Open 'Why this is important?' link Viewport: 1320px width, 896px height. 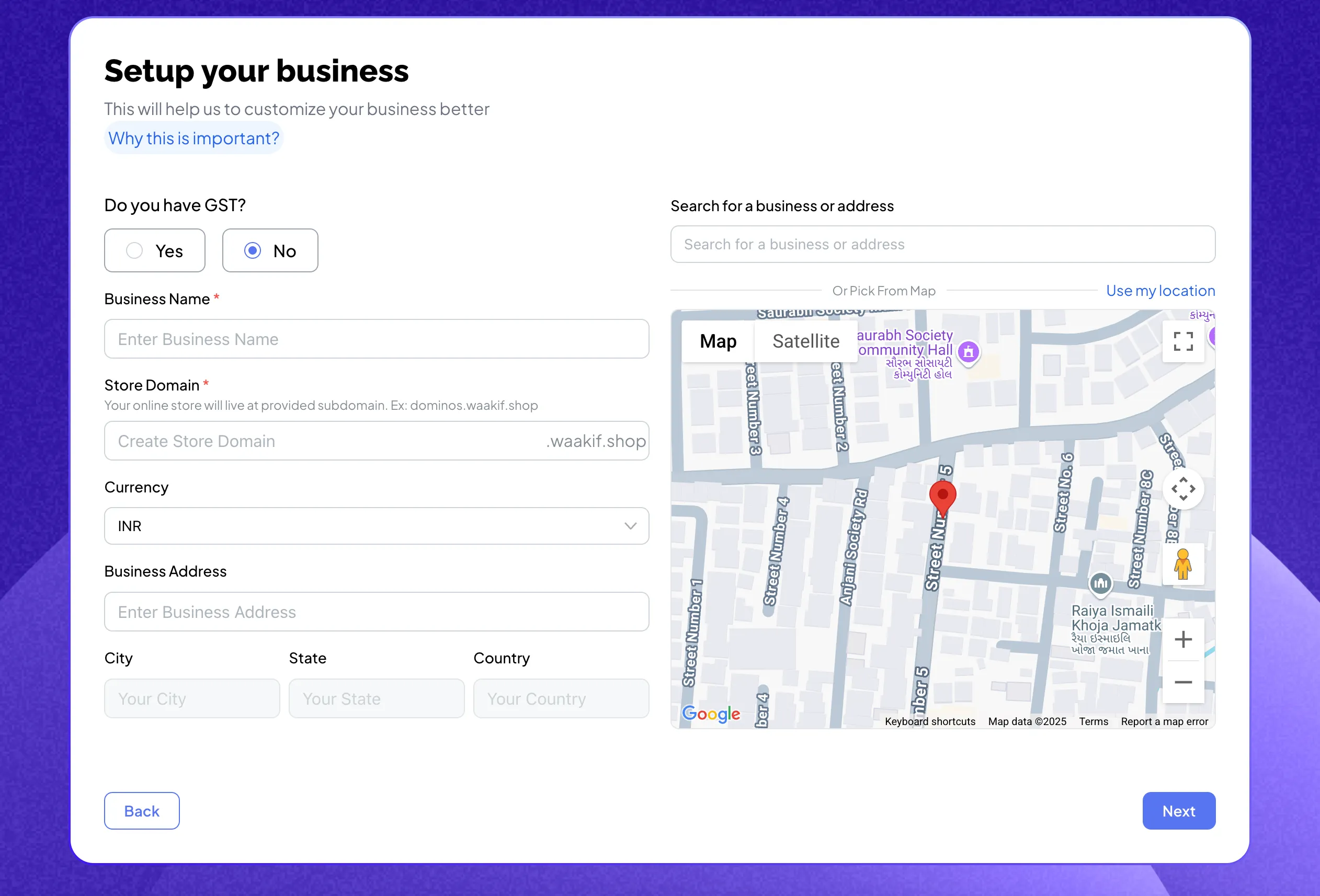194,138
